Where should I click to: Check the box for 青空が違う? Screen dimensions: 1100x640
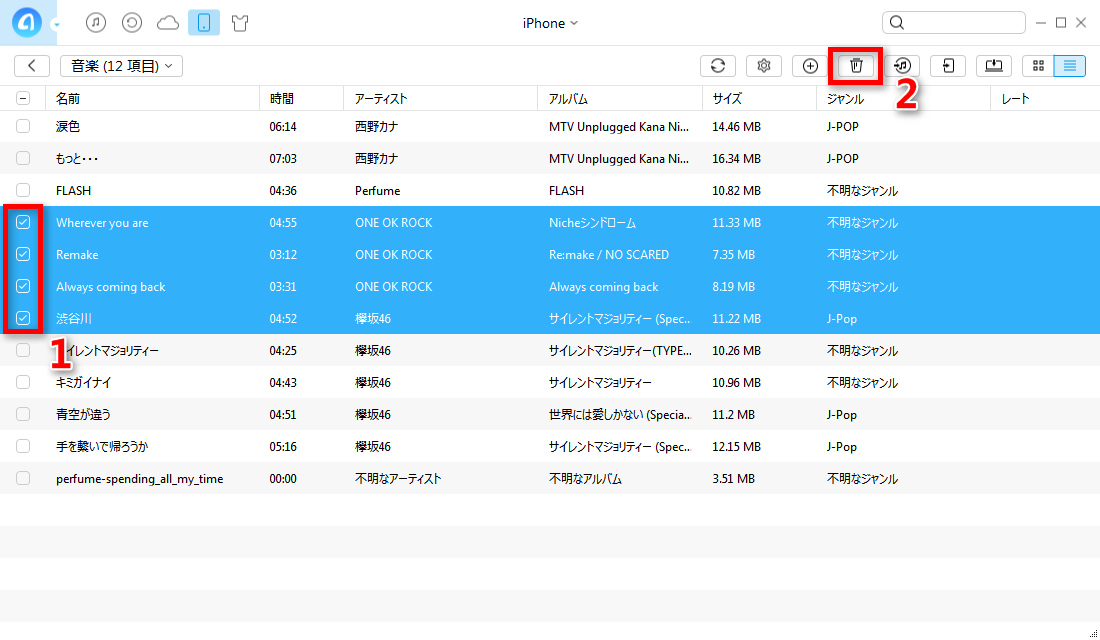(x=23, y=414)
